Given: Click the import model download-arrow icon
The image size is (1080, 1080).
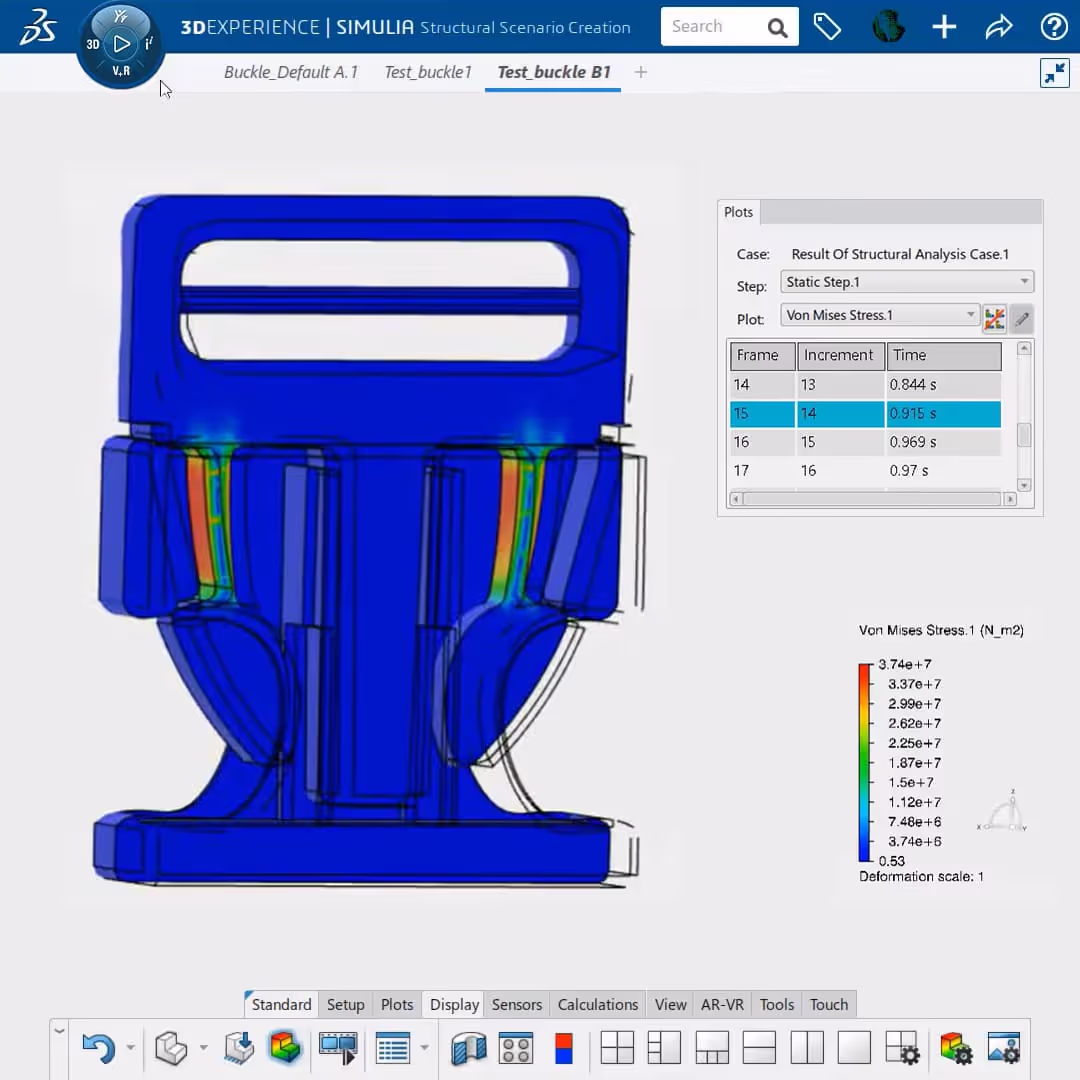Looking at the screenshot, I should (240, 1048).
